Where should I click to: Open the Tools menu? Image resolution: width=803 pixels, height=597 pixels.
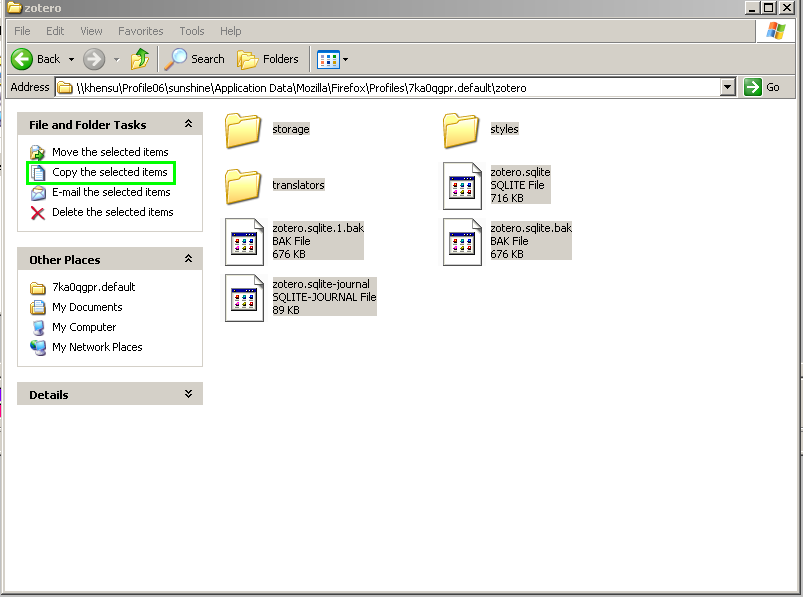(x=192, y=31)
